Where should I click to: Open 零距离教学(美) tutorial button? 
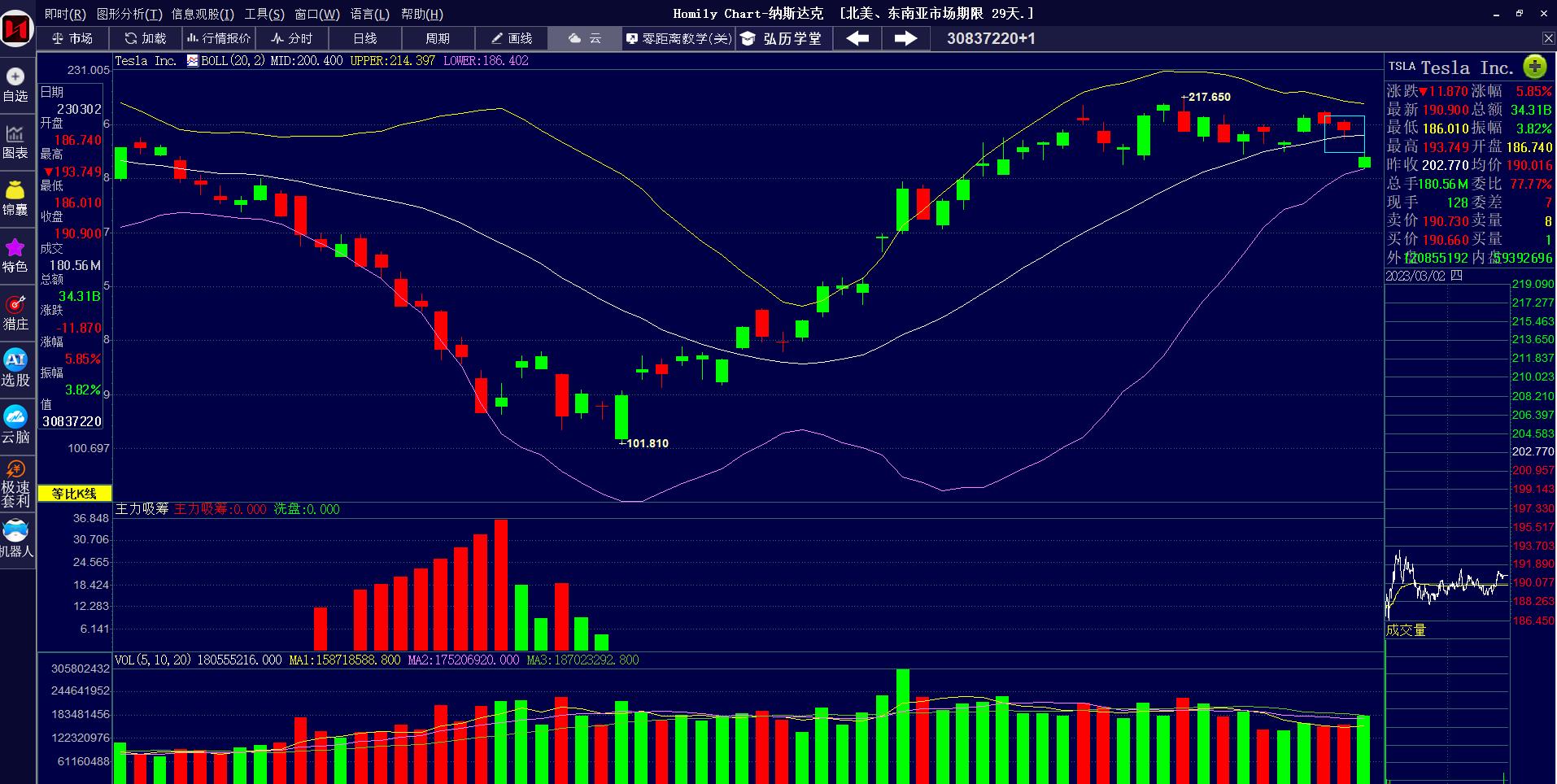[x=678, y=38]
